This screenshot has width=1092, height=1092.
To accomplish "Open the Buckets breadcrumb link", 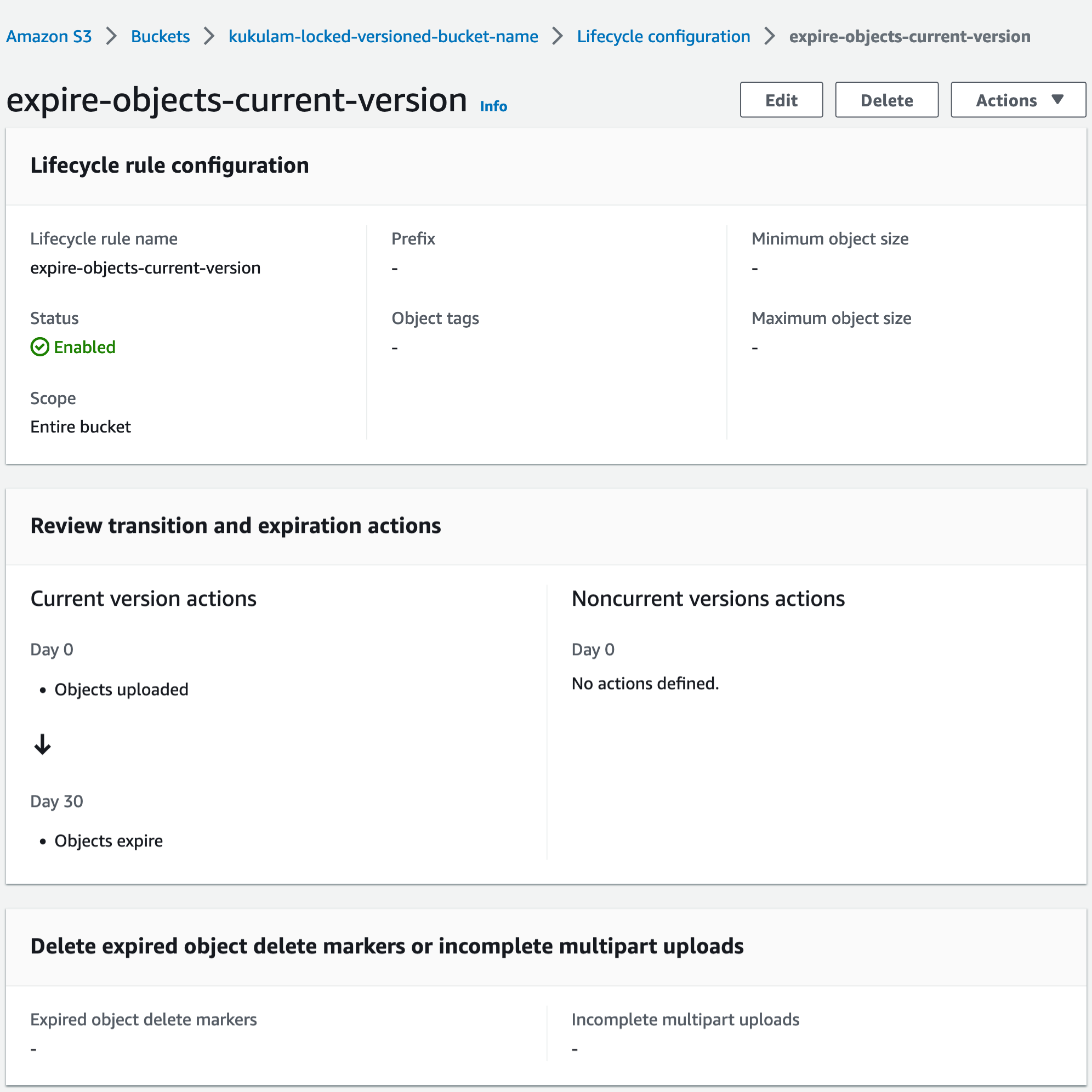I will (160, 36).
